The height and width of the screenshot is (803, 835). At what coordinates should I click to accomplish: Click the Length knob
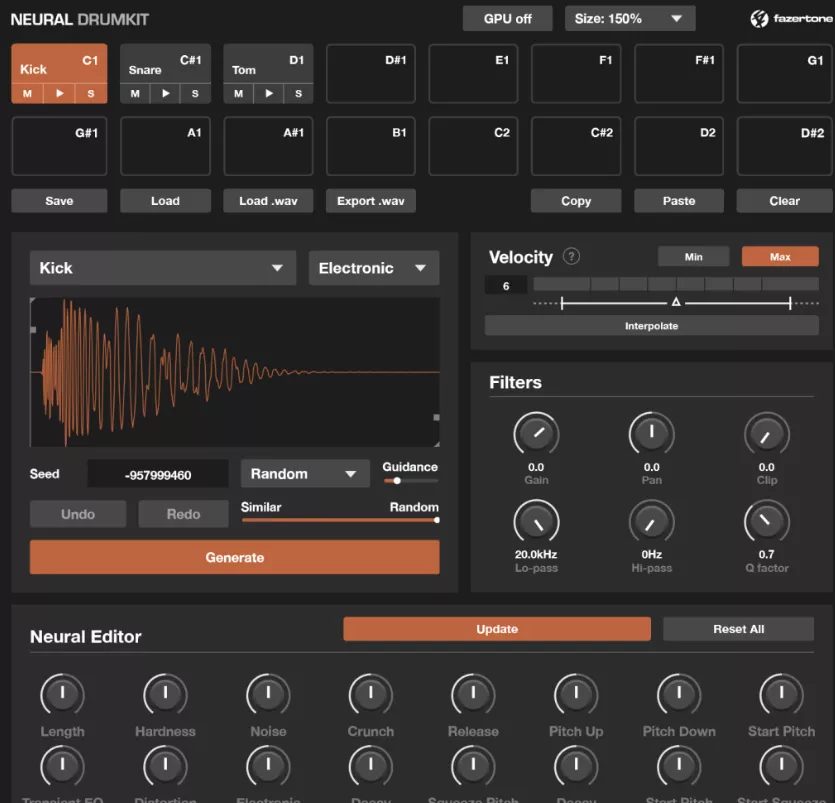(x=62, y=694)
